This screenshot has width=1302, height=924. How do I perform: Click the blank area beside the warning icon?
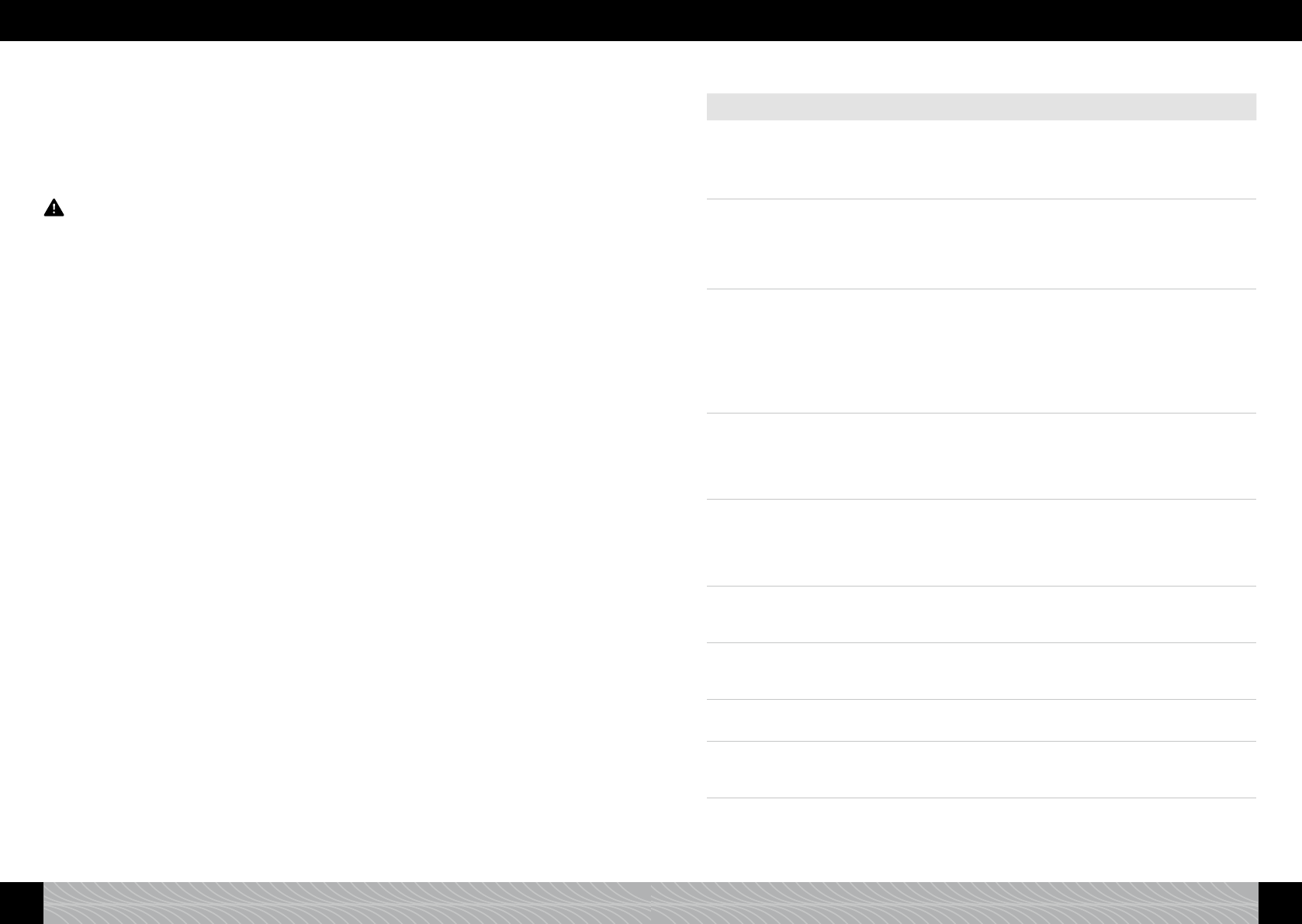click(x=349, y=208)
